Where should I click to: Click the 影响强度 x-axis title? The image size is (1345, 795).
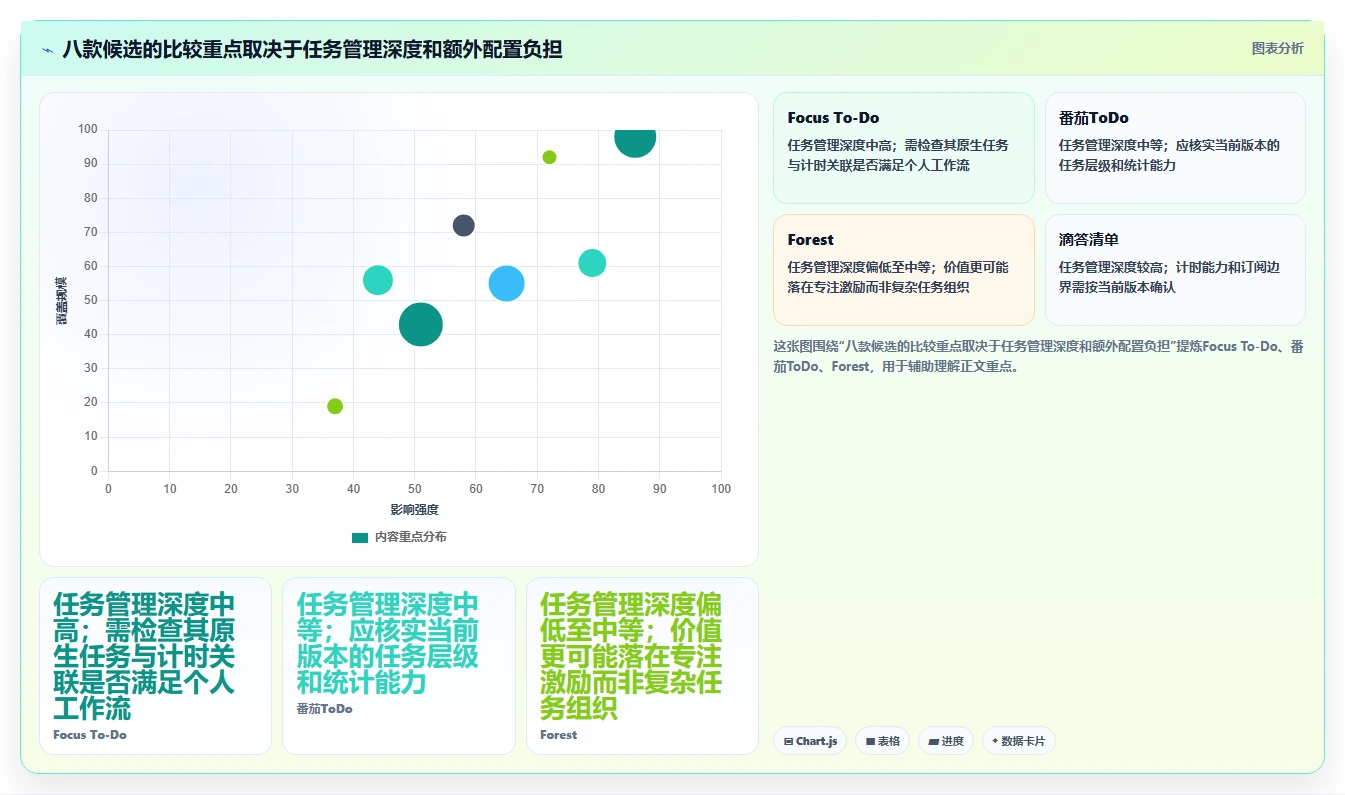coord(414,510)
